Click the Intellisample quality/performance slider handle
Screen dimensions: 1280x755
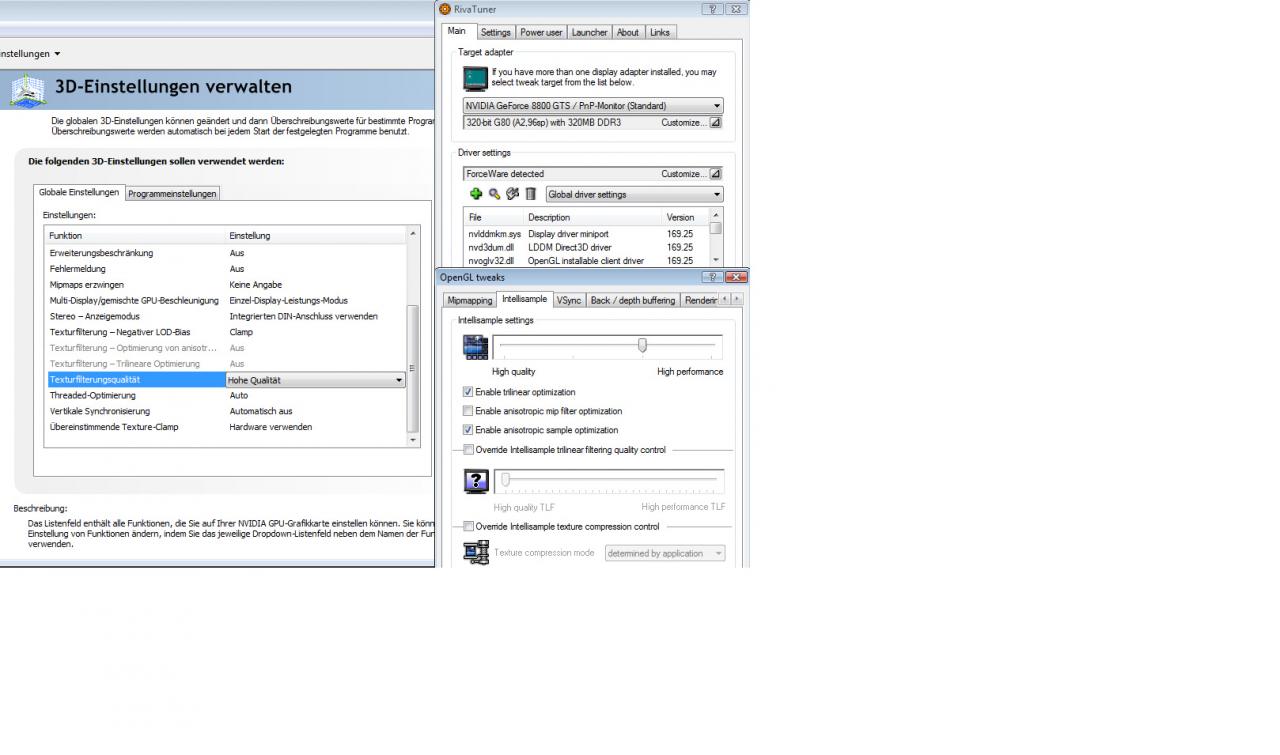point(642,345)
